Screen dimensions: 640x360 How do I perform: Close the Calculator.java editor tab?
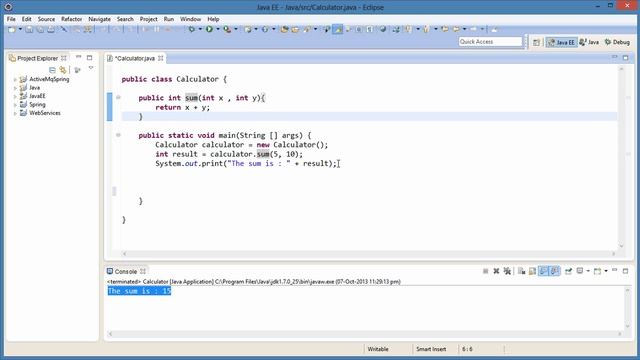tap(161, 58)
